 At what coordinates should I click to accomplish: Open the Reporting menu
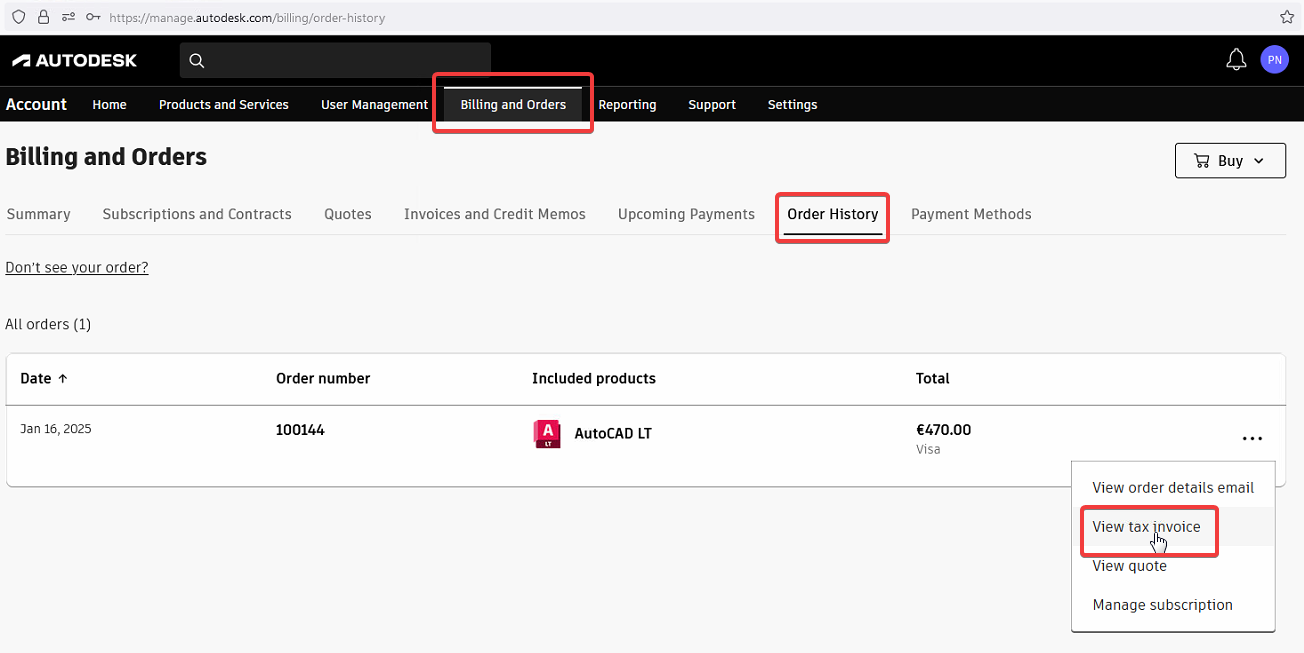pos(627,104)
